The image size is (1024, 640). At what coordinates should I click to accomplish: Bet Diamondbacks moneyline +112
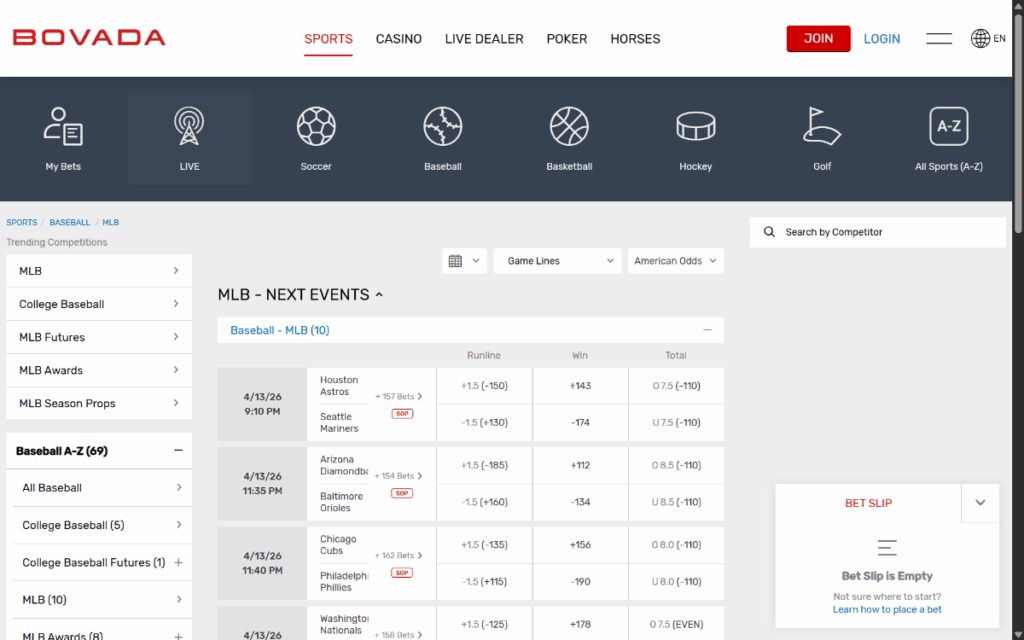[x=580, y=466]
